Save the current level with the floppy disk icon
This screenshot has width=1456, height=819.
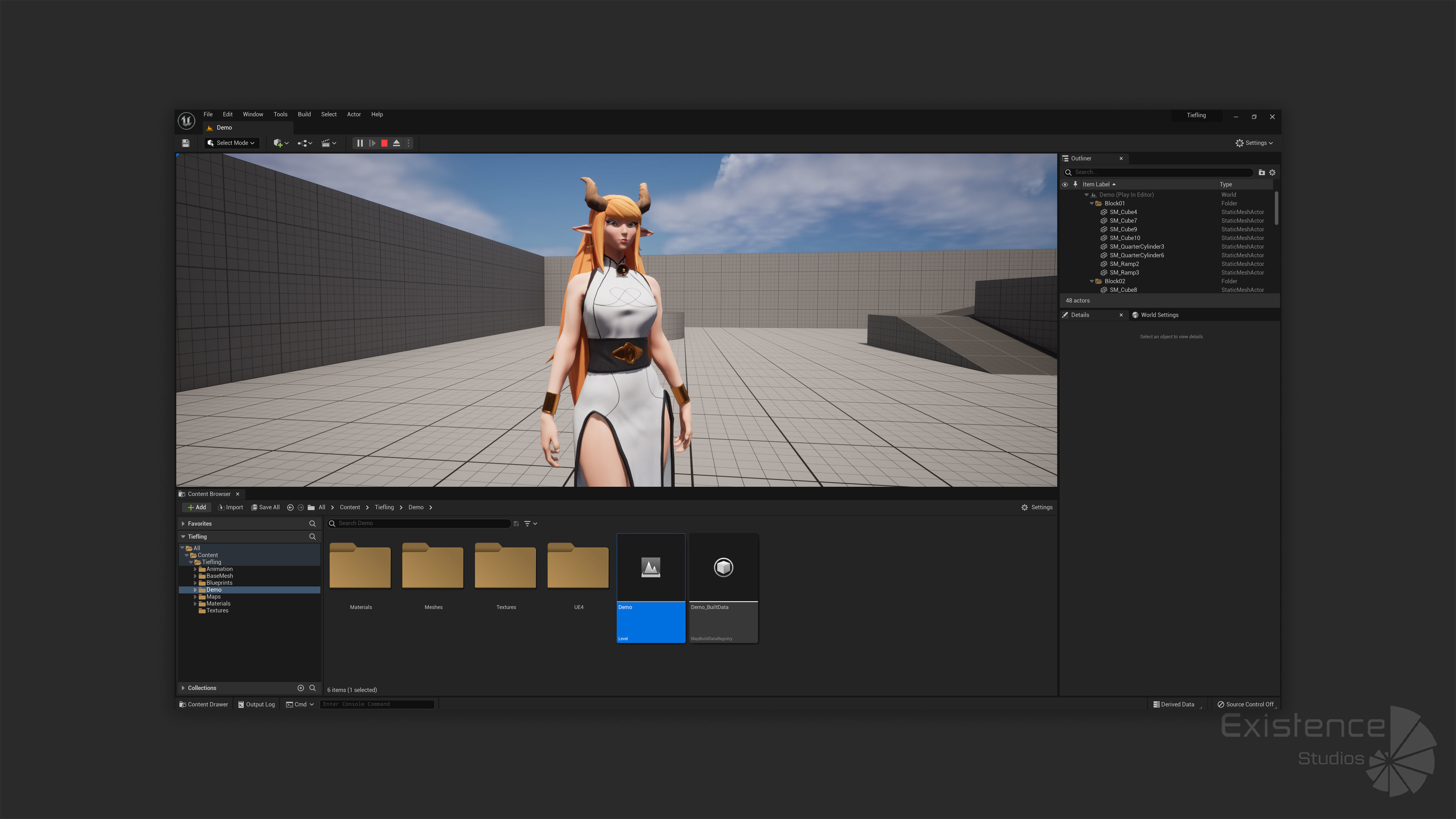[185, 143]
